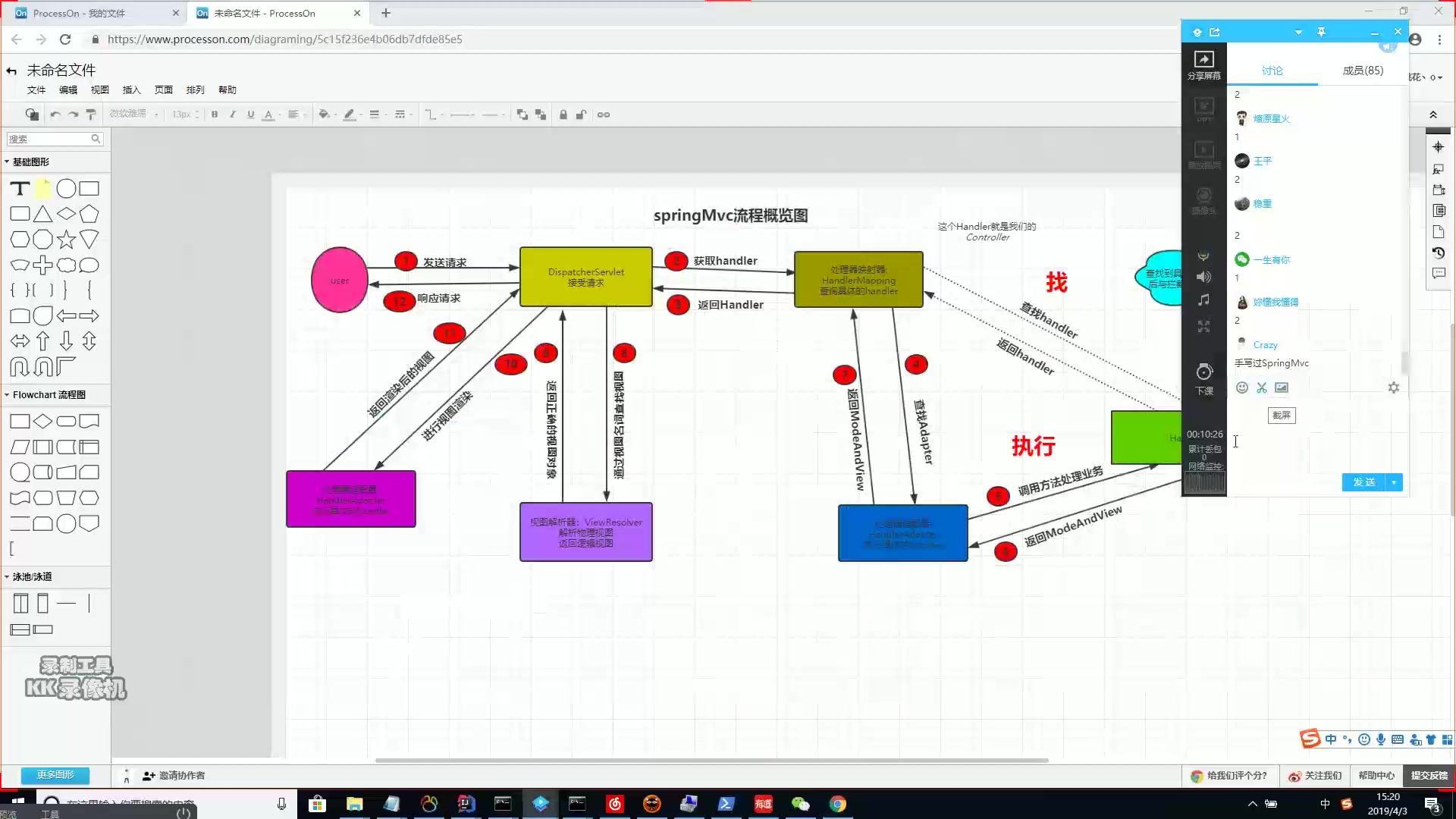Open the 插入 menu
1456x819 pixels.
131,89
